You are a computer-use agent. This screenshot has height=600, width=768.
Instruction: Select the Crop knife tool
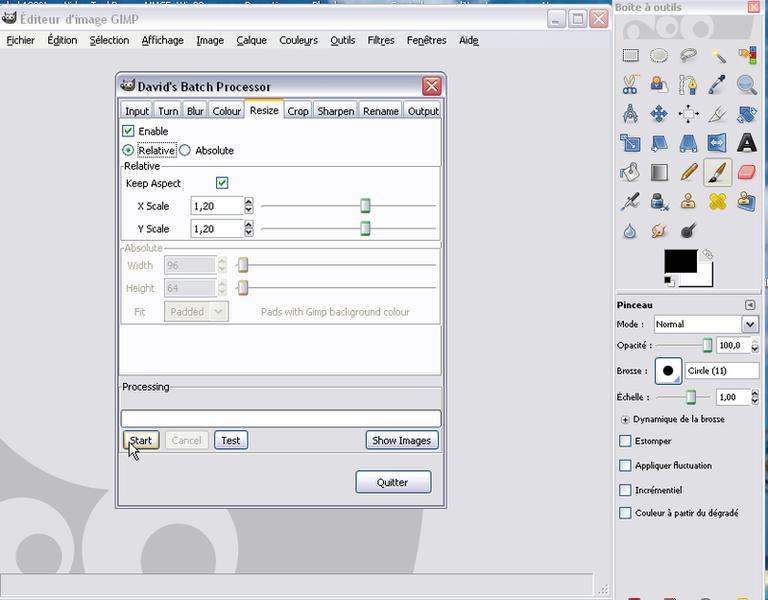(718, 114)
